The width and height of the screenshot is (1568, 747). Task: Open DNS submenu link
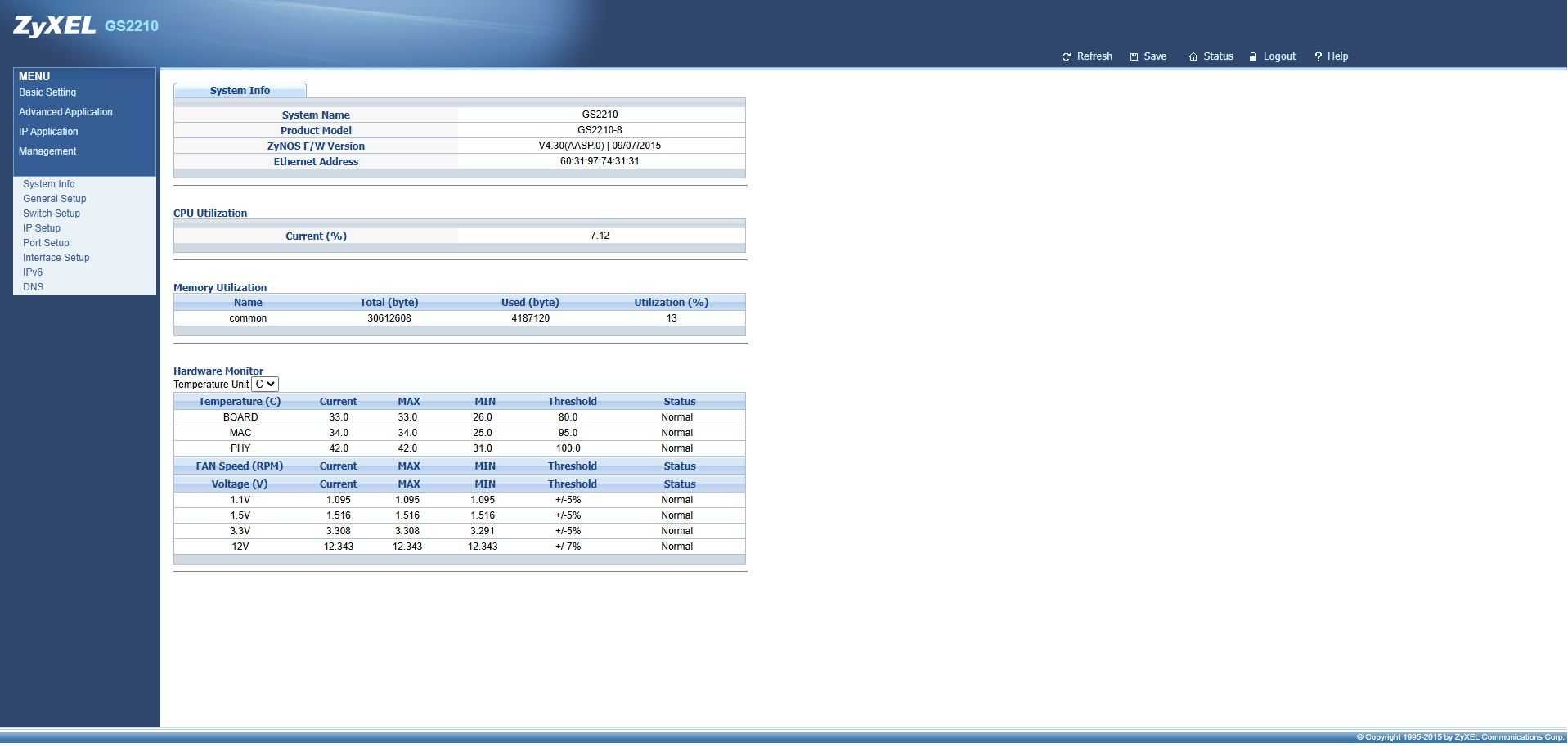(33, 287)
